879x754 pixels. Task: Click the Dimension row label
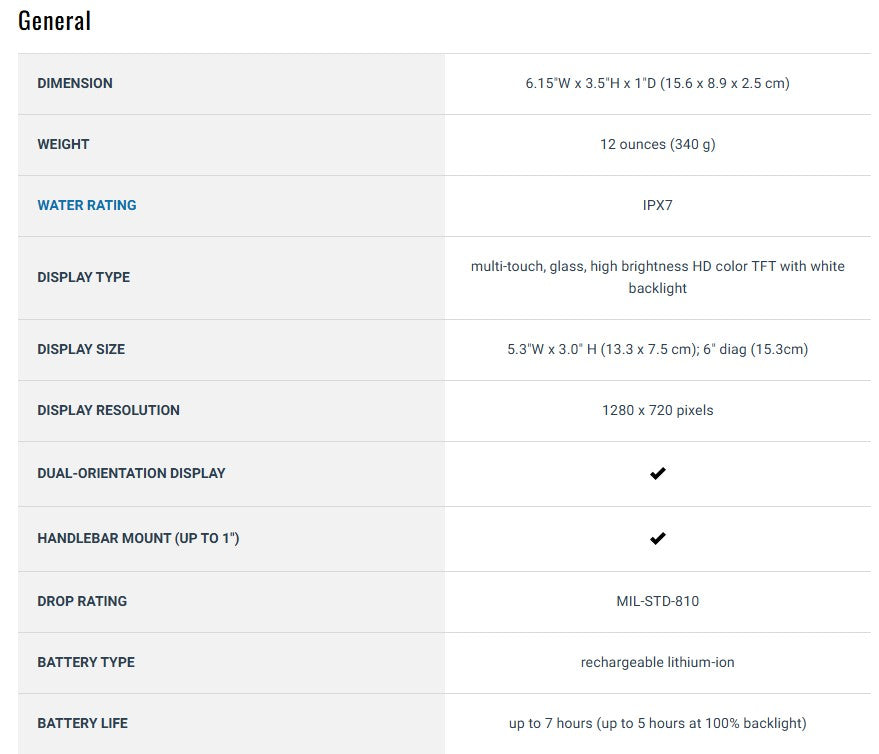(75, 83)
